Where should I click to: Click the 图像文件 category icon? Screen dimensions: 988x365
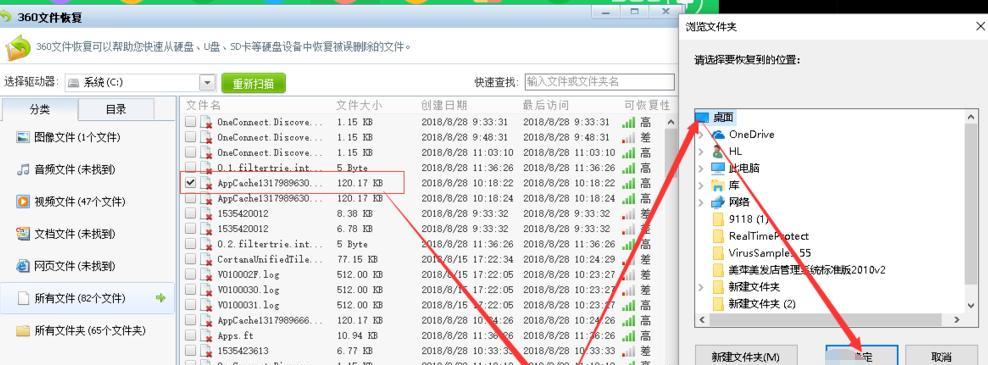click(x=23, y=137)
